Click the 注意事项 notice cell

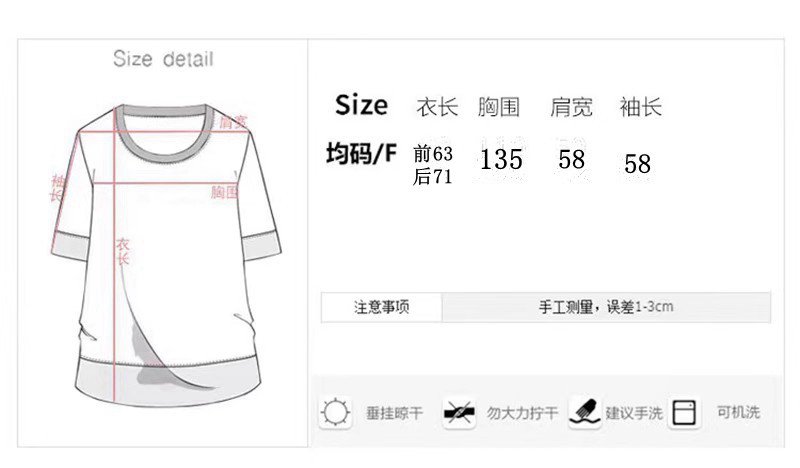pyautogui.click(x=381, y=307)
